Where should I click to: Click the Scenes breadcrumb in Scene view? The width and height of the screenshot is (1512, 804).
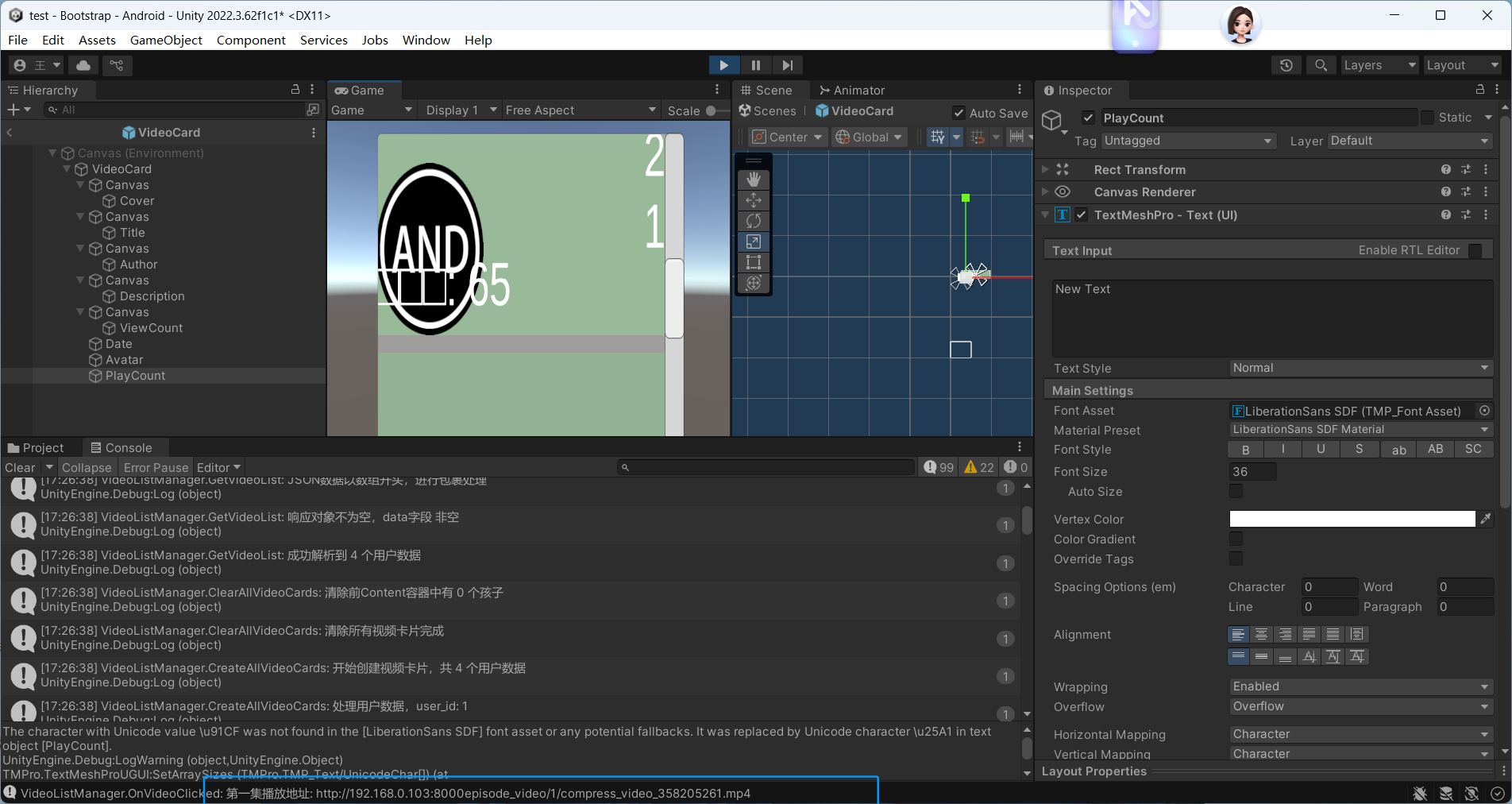(767, 111)
